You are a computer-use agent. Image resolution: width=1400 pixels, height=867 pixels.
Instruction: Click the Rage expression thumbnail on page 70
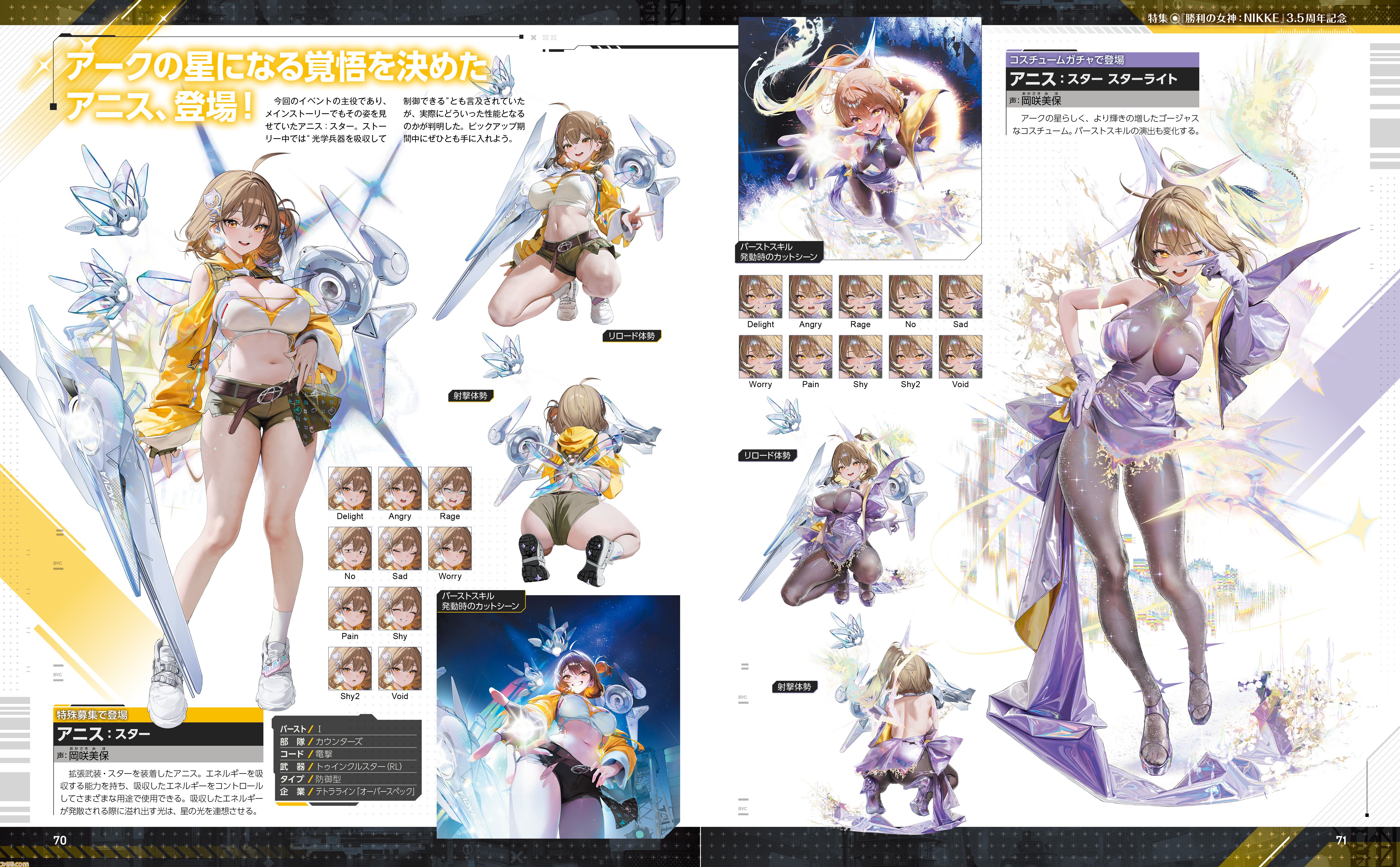[x=450, y=489]
